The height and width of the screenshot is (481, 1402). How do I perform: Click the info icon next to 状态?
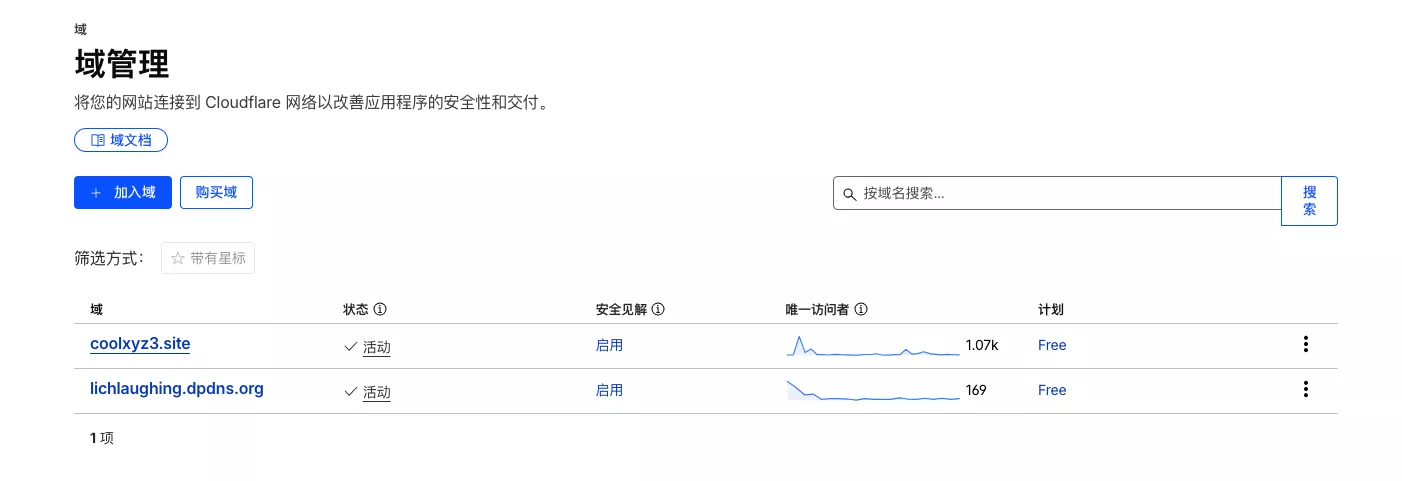click(x=380, y=310)
